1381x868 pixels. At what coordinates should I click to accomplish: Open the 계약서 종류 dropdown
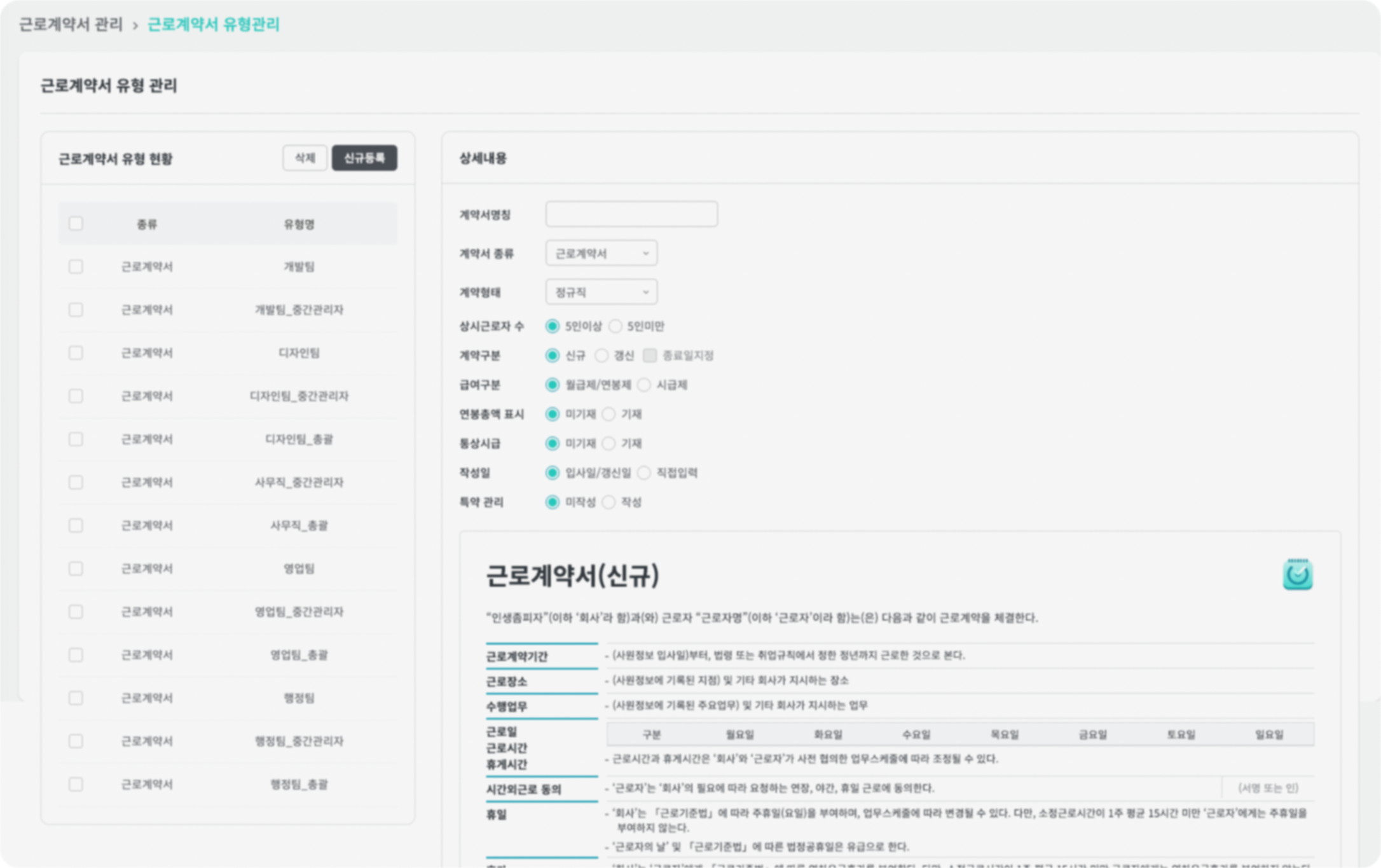tap(601, 253)
